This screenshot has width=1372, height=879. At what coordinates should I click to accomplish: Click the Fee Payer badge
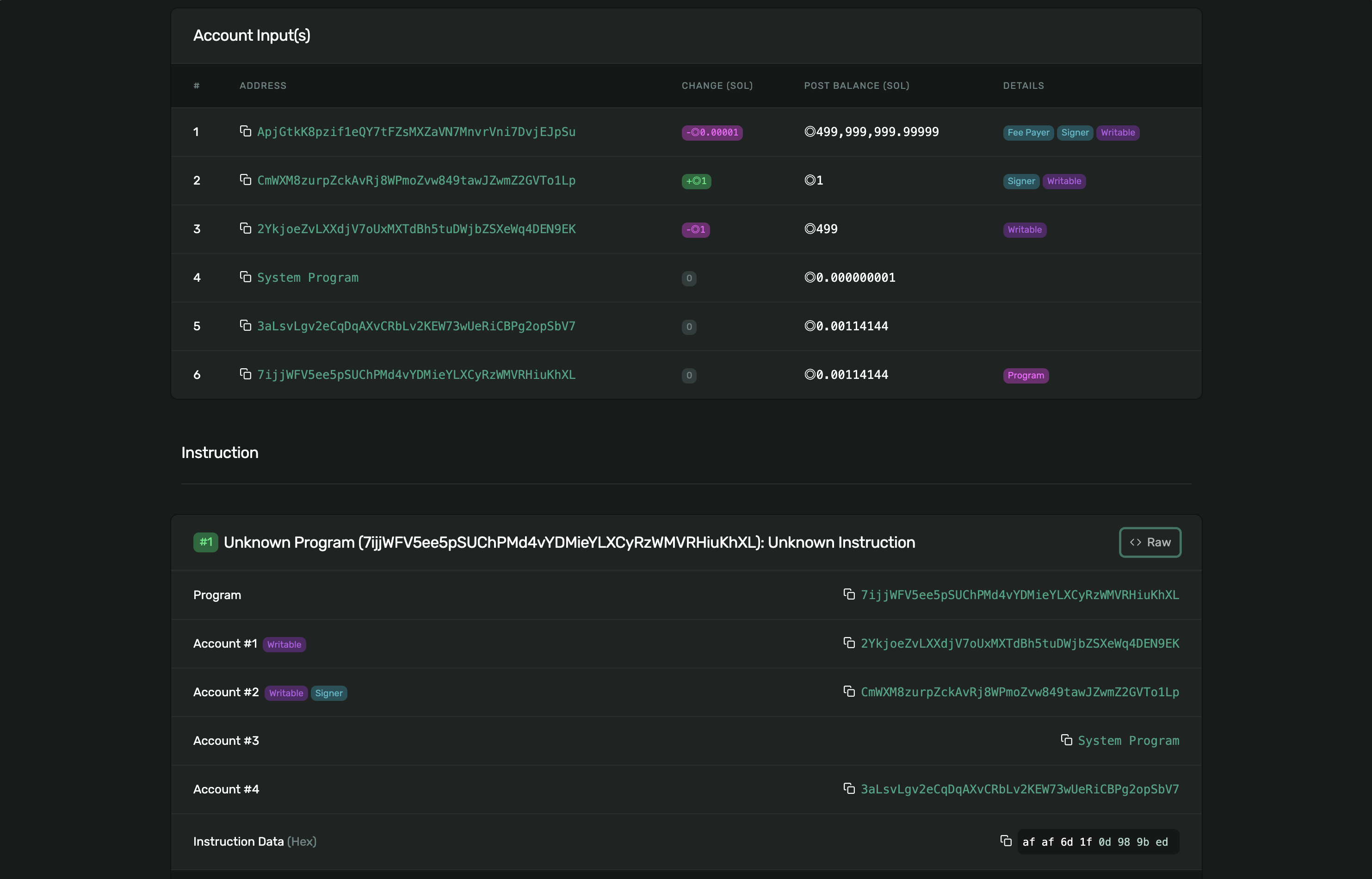pos(1028,132)
